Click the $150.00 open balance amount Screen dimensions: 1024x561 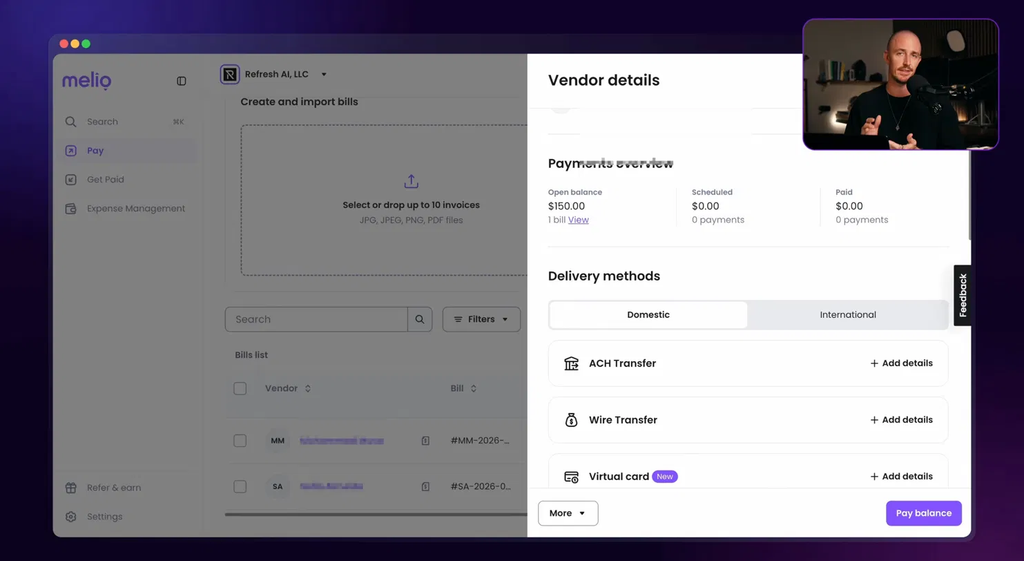[566, 206]
